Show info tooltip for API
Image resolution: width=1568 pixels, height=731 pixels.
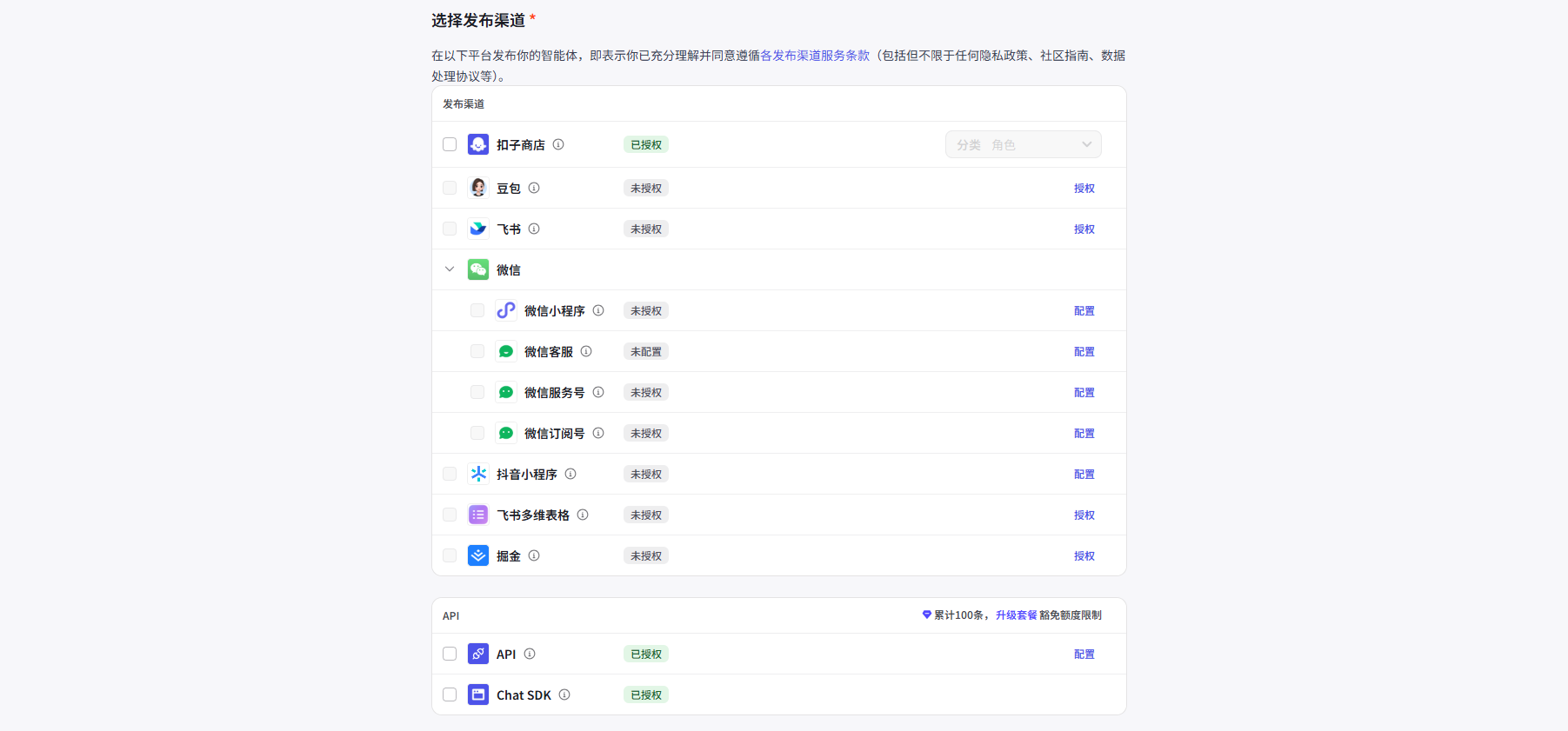[530, 654]
